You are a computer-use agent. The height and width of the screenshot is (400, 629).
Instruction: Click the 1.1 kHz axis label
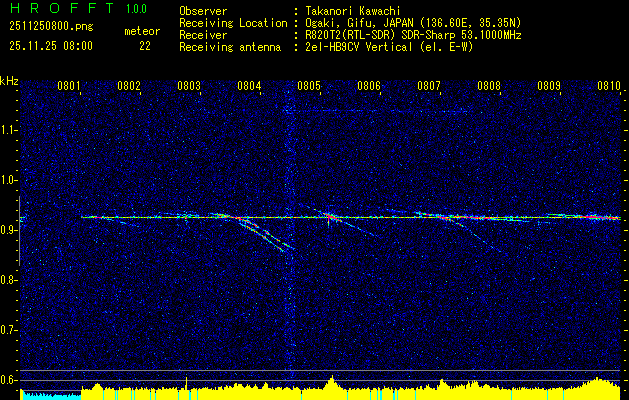pos(8,130)
